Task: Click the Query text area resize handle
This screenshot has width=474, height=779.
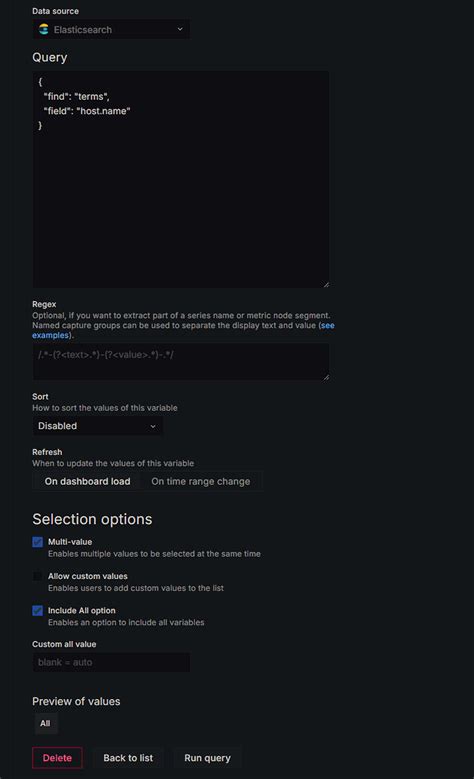Action: pyautogui.click(x=326, y=285)
